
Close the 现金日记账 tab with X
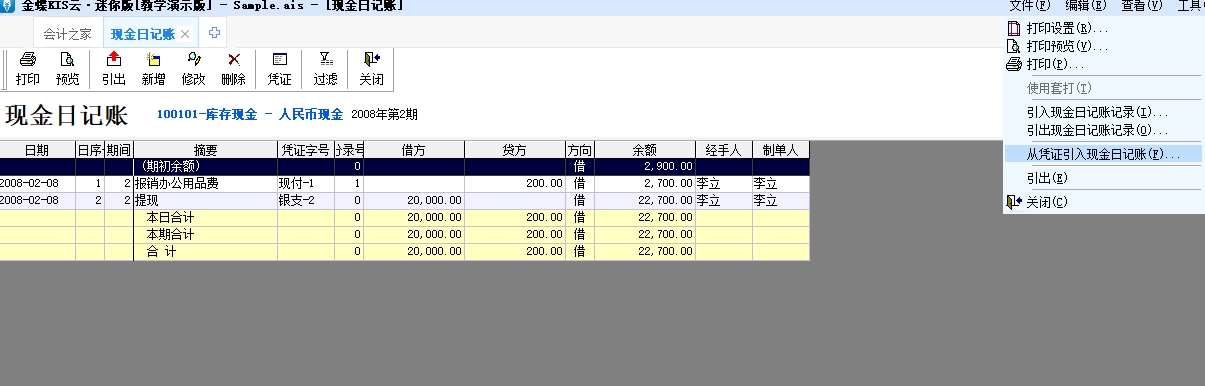coord(185,34)
